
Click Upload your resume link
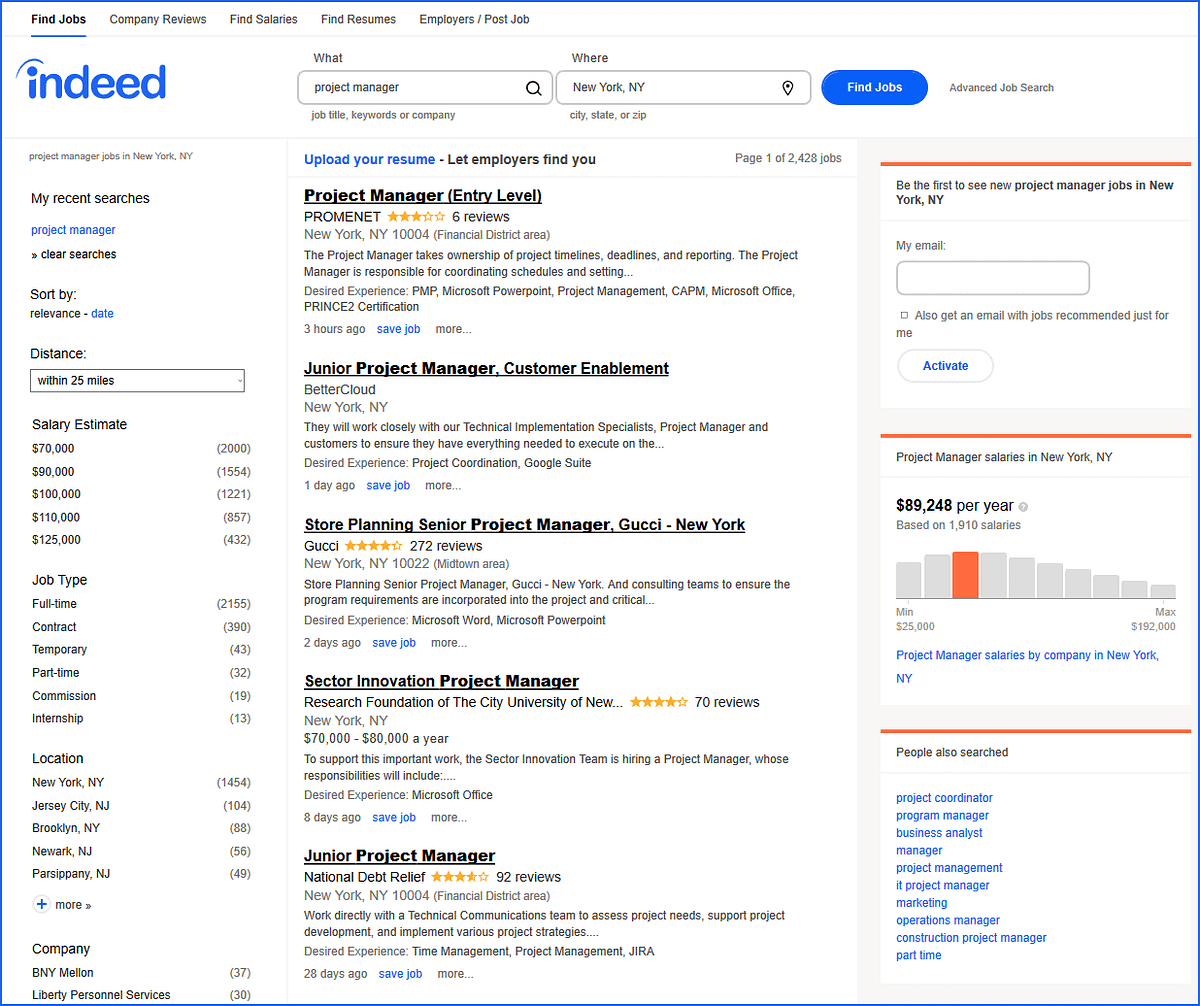tap(370, 159)
